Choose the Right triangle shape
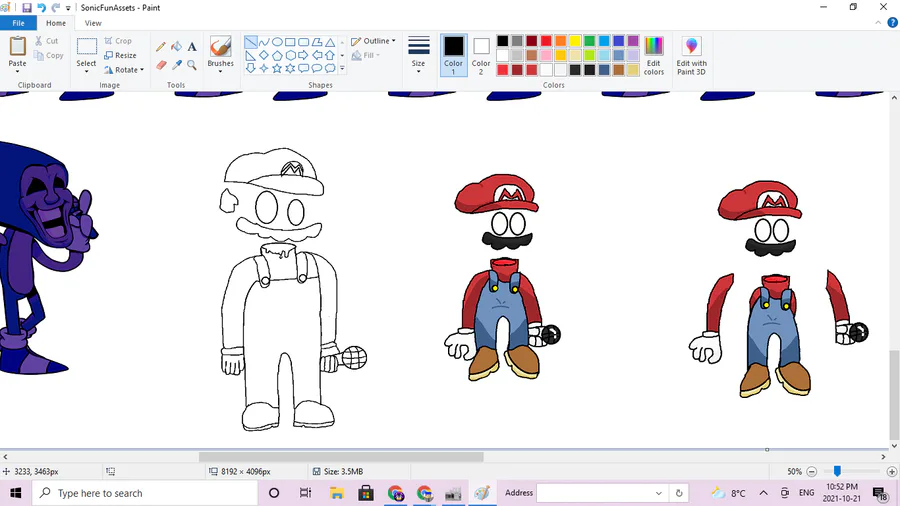The image size is (900, 506). pos(251,56)
